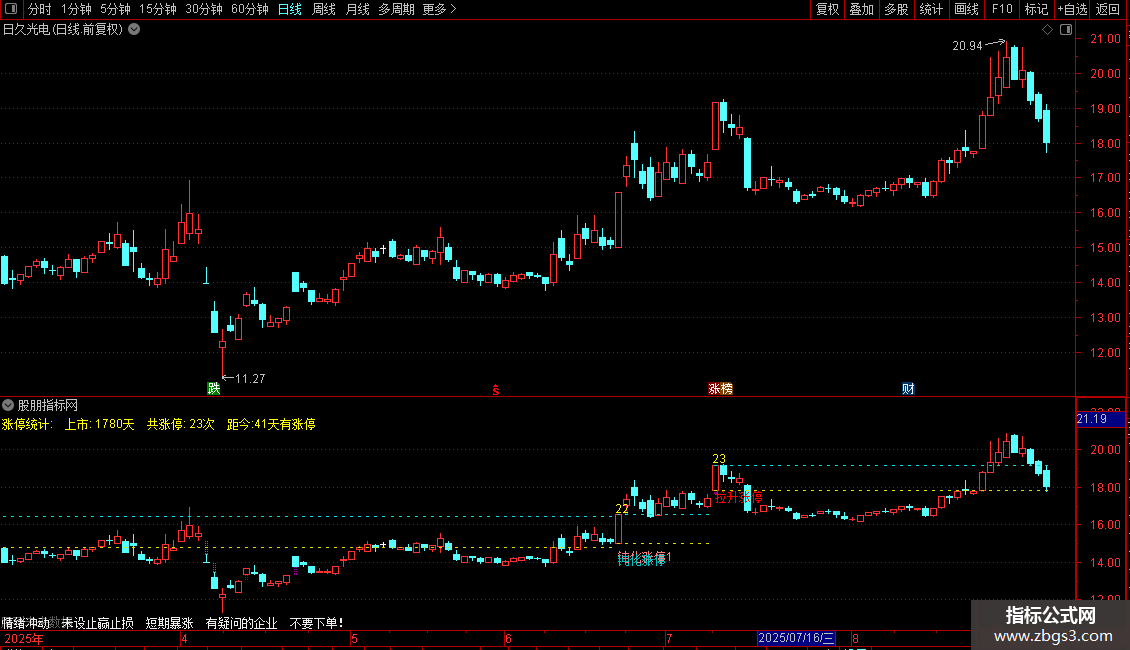
Task: Select the 15分钟 period tab
Action: point(158,9)
